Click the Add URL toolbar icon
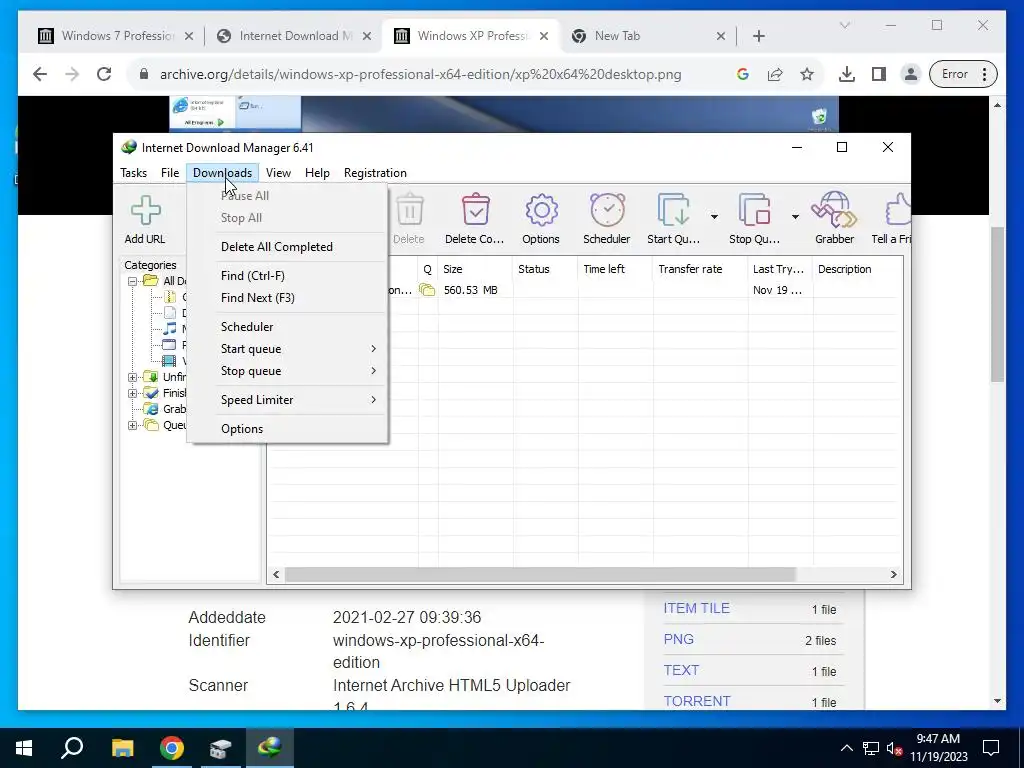The width and height of the screenshot is (1024, 768). pos(145,219)
